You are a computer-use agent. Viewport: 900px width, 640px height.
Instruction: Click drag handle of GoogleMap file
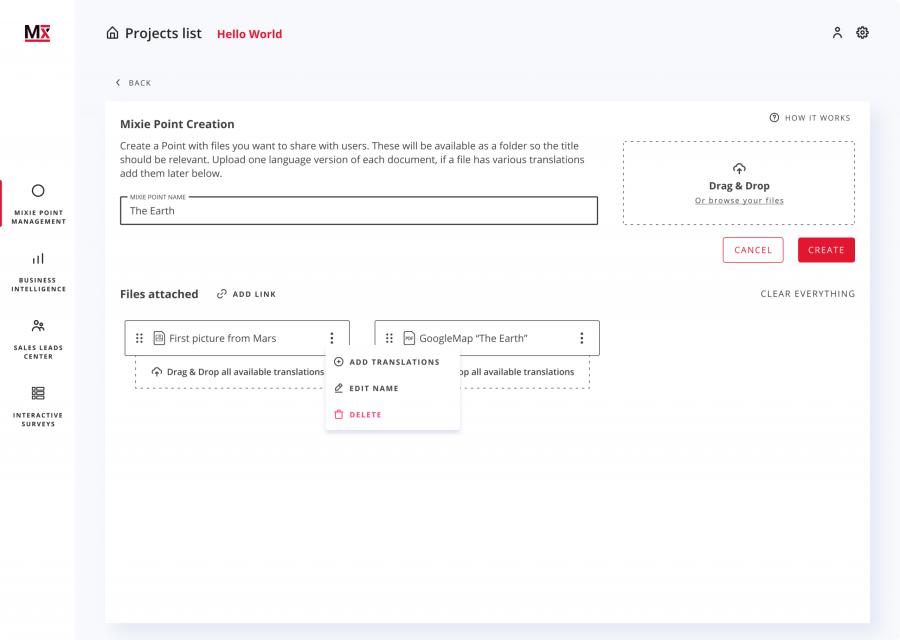click(389, 338)
